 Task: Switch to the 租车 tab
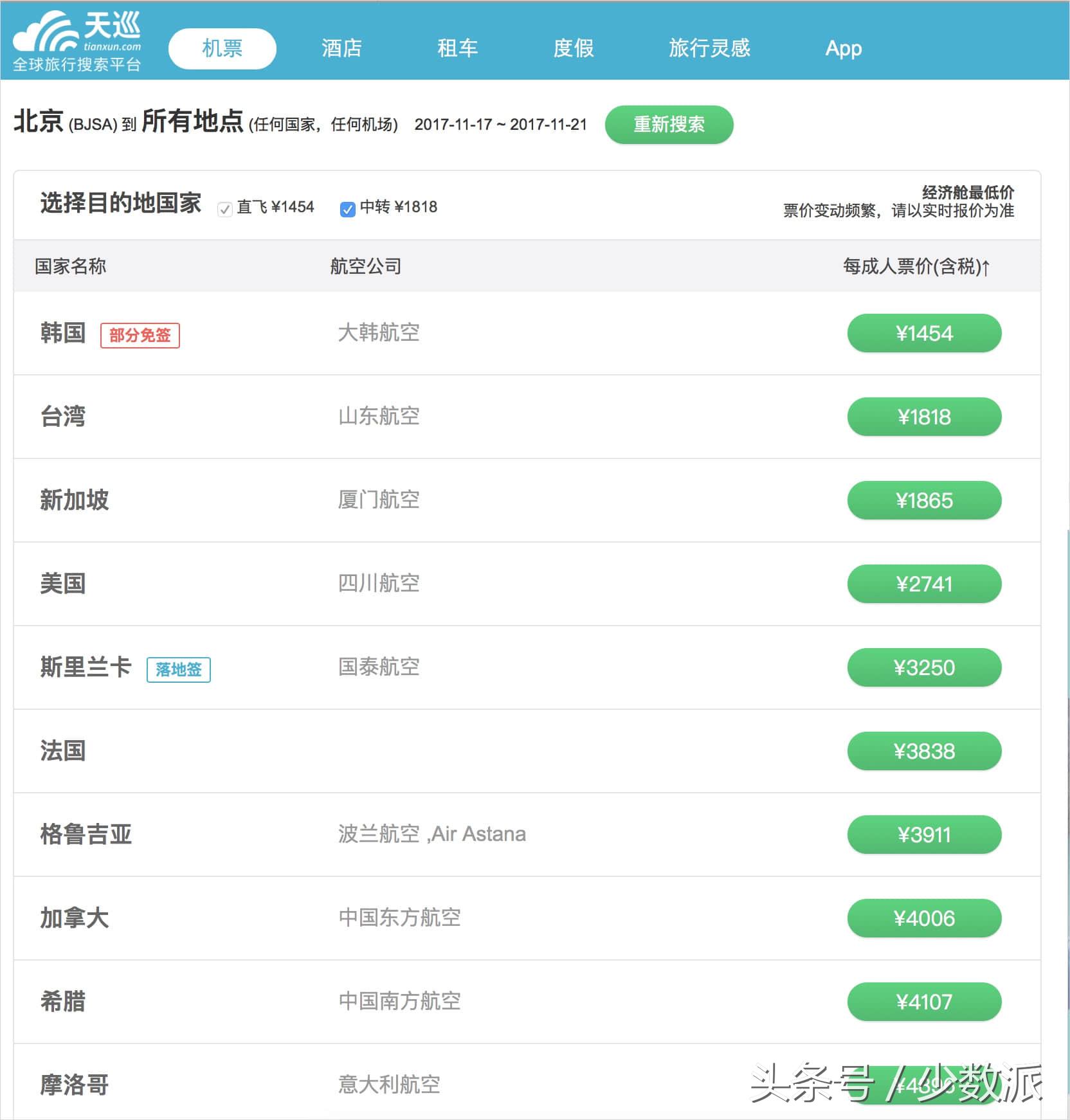click(459, 48)
